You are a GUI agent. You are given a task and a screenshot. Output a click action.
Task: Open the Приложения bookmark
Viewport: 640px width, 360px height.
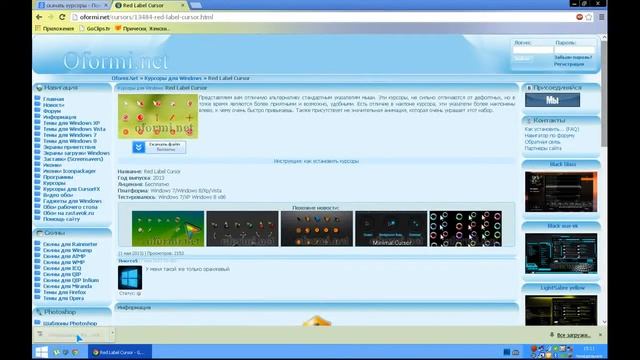[55, 29]
